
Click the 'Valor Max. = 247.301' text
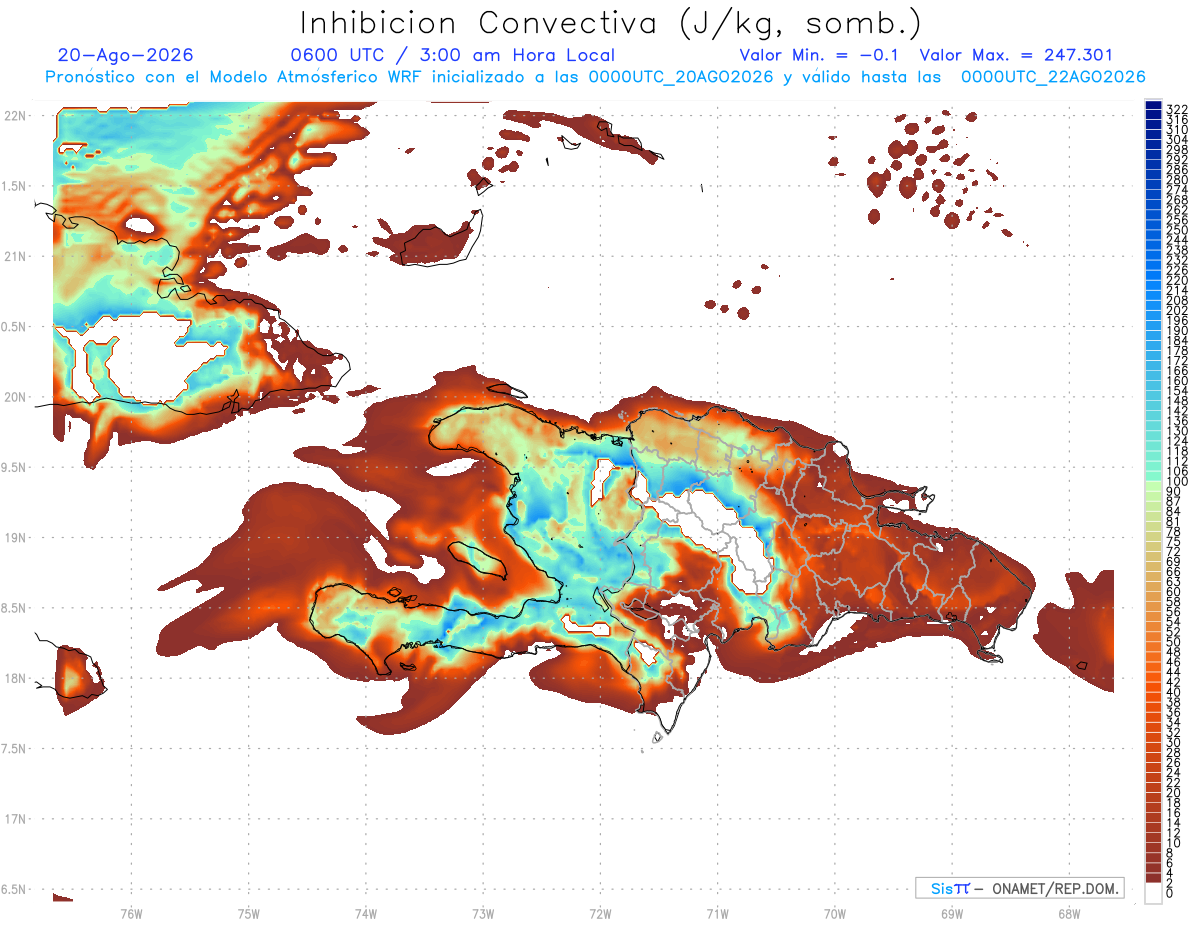(1016, 55)
